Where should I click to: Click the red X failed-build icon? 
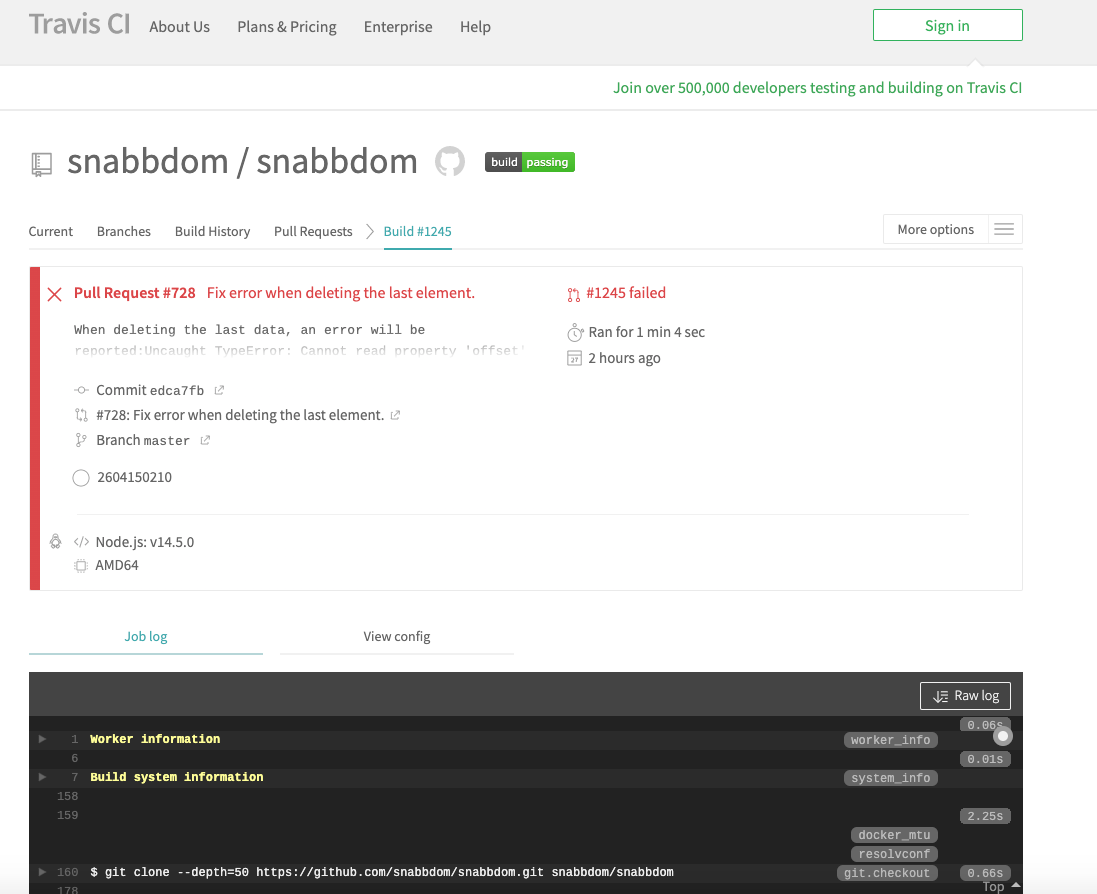coord(55,294)
